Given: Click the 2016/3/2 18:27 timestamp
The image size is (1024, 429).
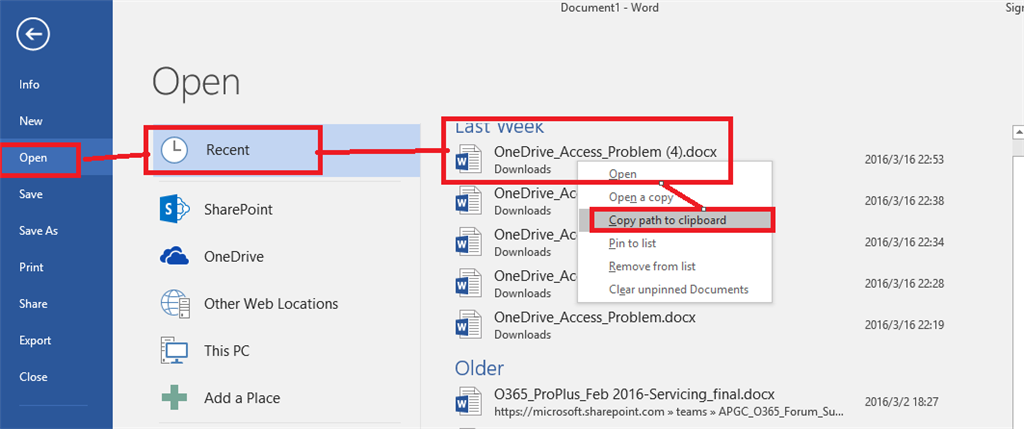Looking at the screenshot, I should (901, 402).
